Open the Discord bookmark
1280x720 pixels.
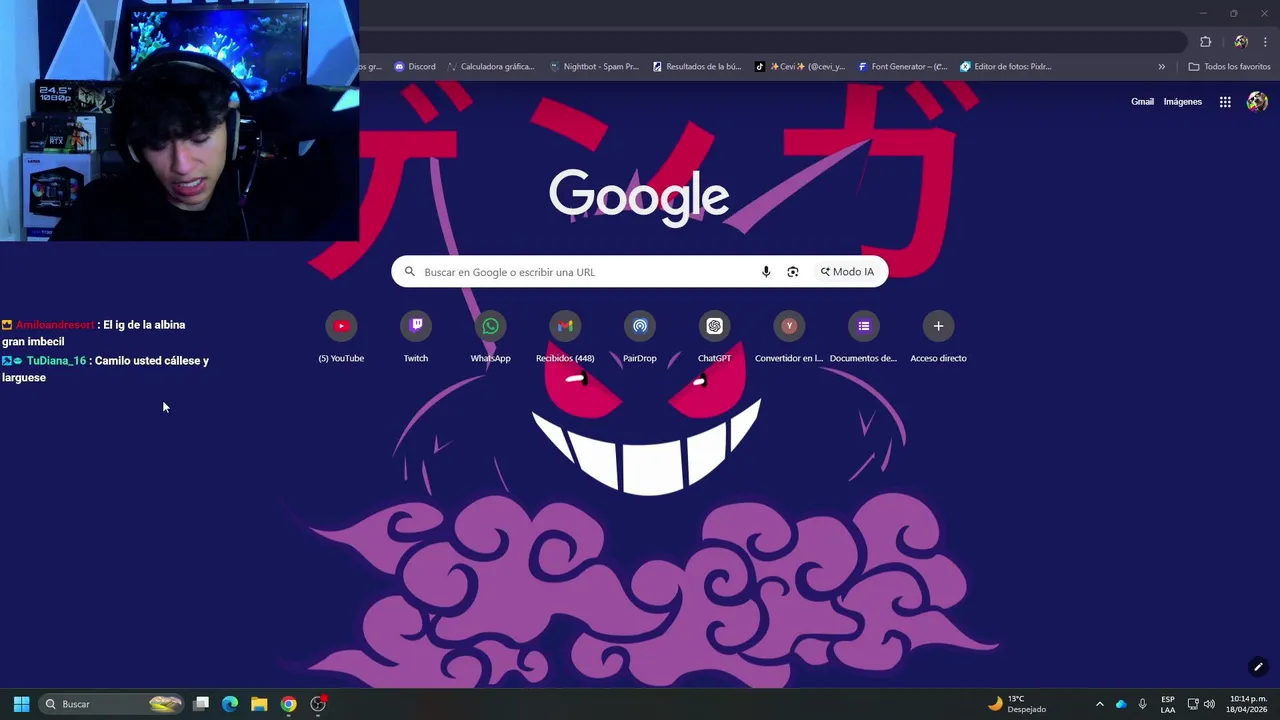[x=415, y=67]
